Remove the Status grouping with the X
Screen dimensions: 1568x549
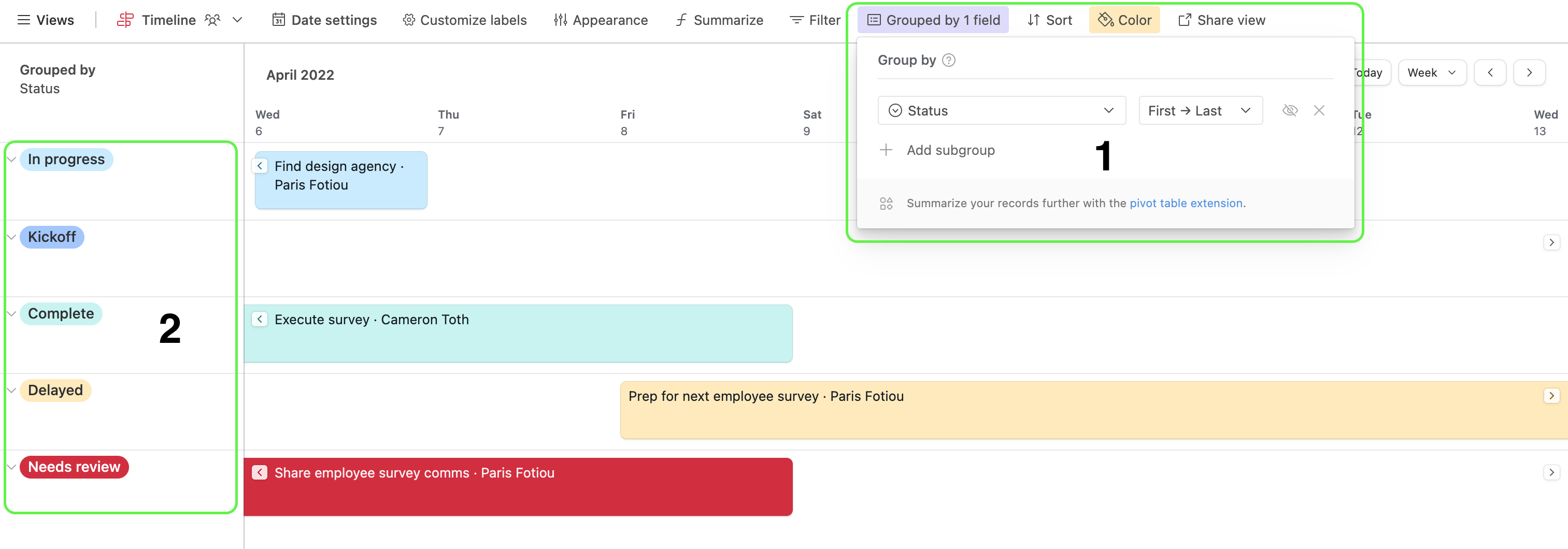1319,111
